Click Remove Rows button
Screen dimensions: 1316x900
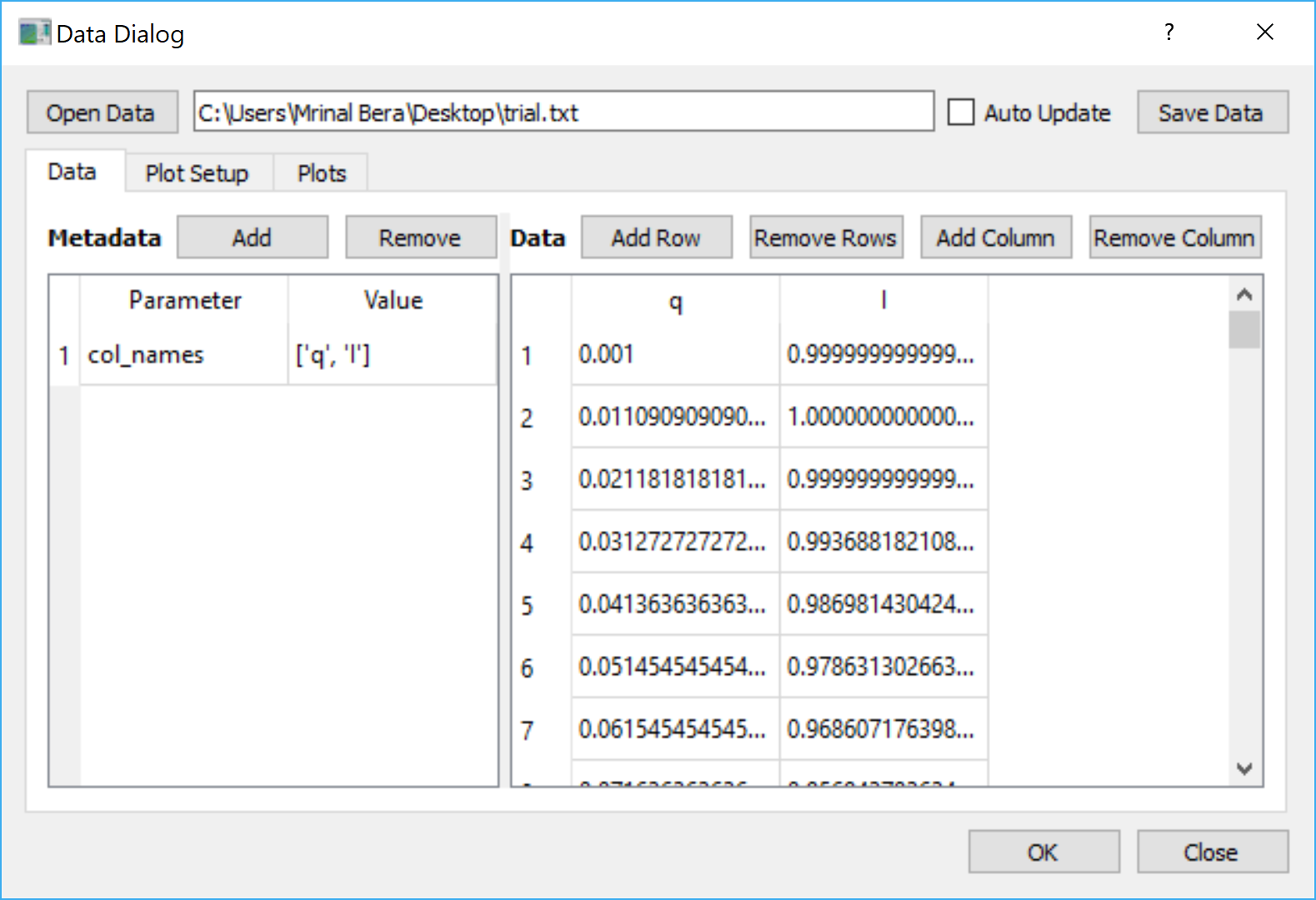click(x=825, y=237)
